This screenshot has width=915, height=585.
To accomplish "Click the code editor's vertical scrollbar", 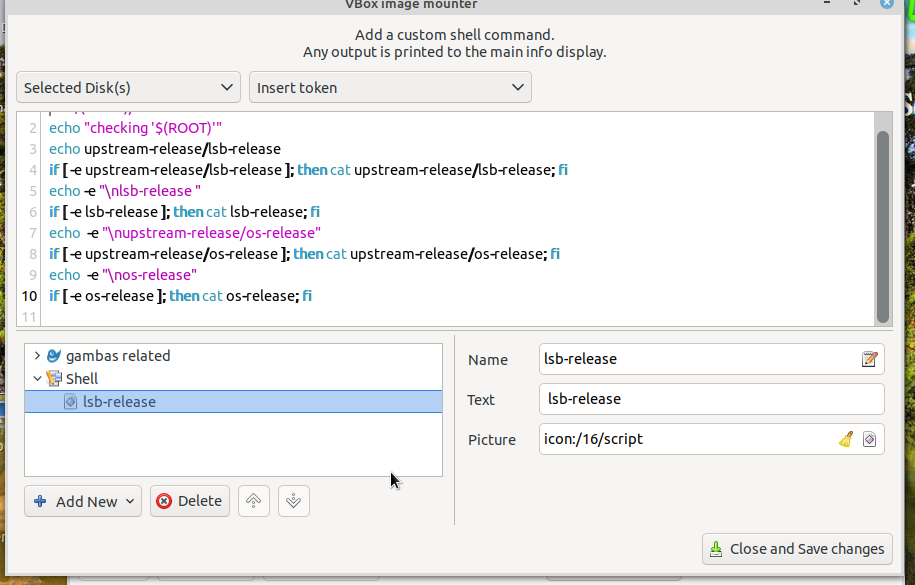I will pyautogui.click(x=882, y=226).
